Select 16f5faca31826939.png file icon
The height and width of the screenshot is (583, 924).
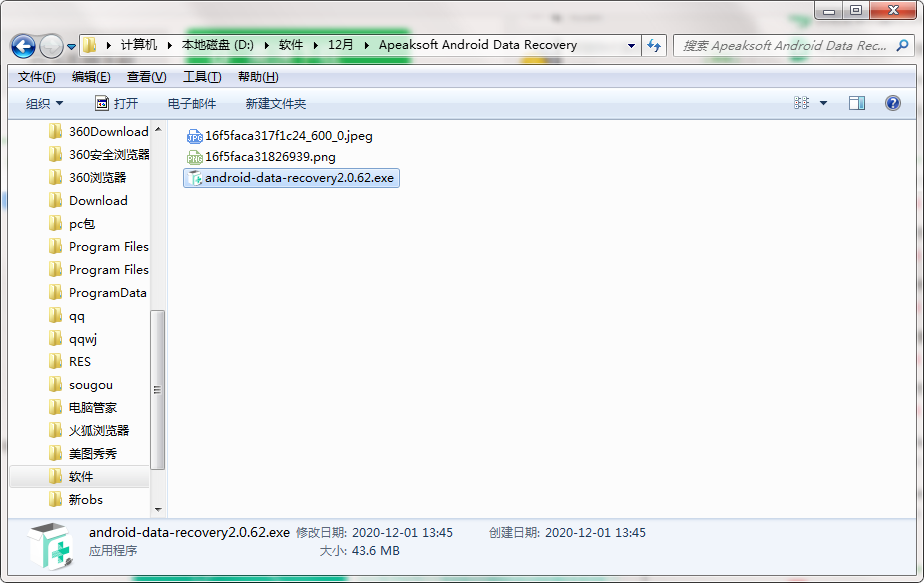194,157
